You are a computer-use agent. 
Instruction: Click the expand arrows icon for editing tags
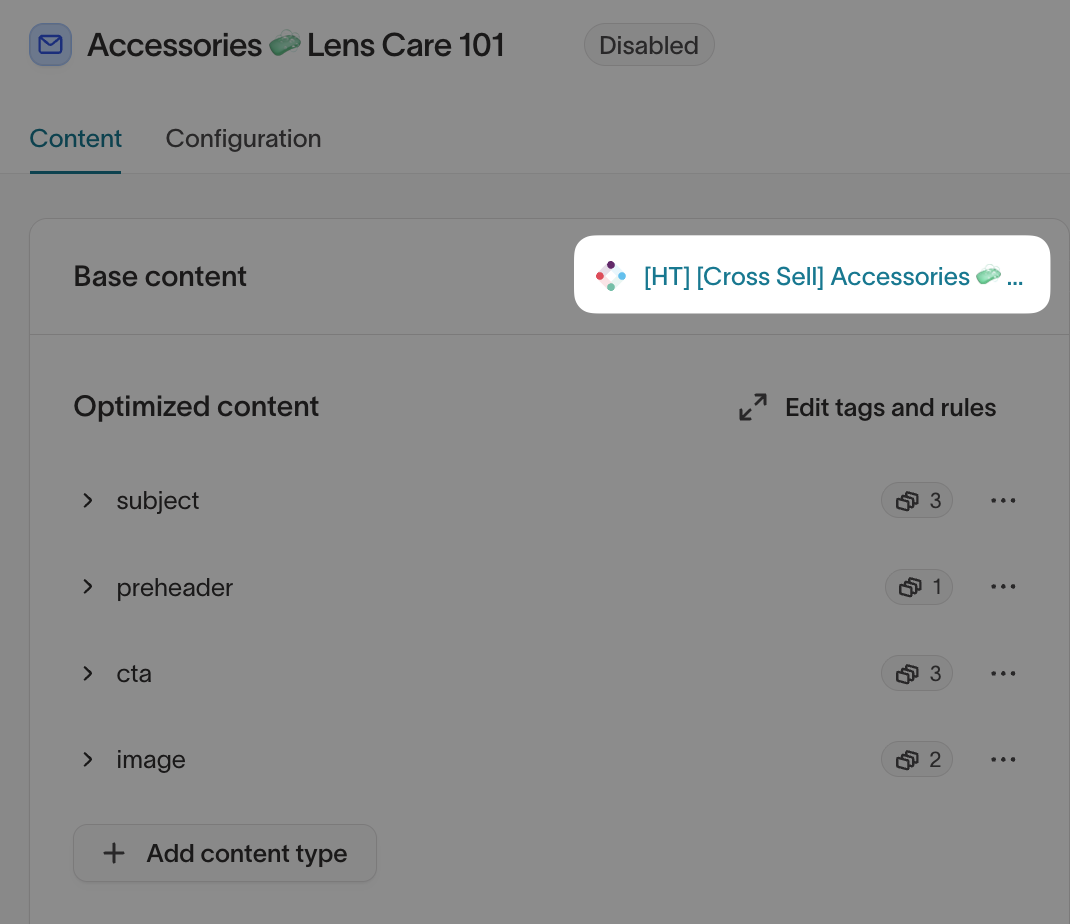[x=753, y=407]
